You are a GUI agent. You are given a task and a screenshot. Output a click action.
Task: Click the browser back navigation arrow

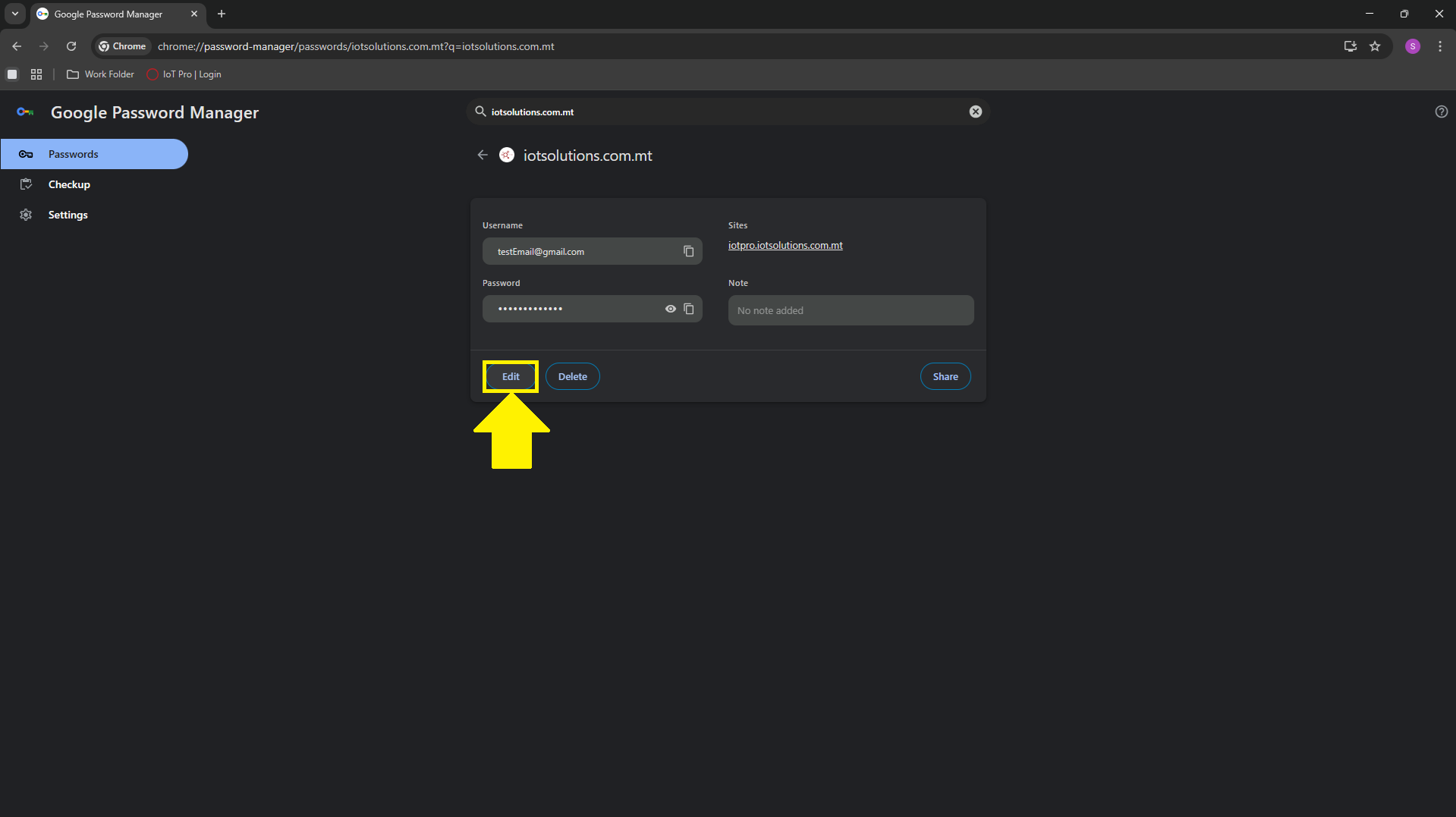pos(17,46)
